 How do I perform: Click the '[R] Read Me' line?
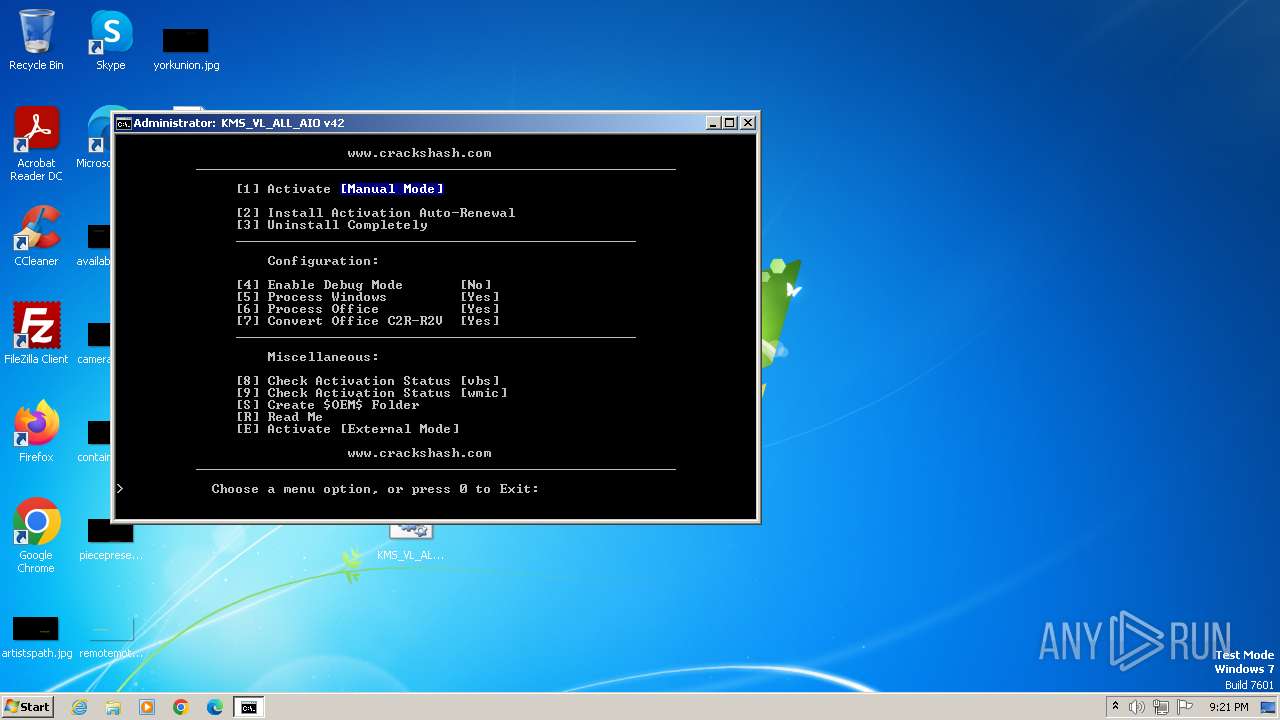(280, 417)
